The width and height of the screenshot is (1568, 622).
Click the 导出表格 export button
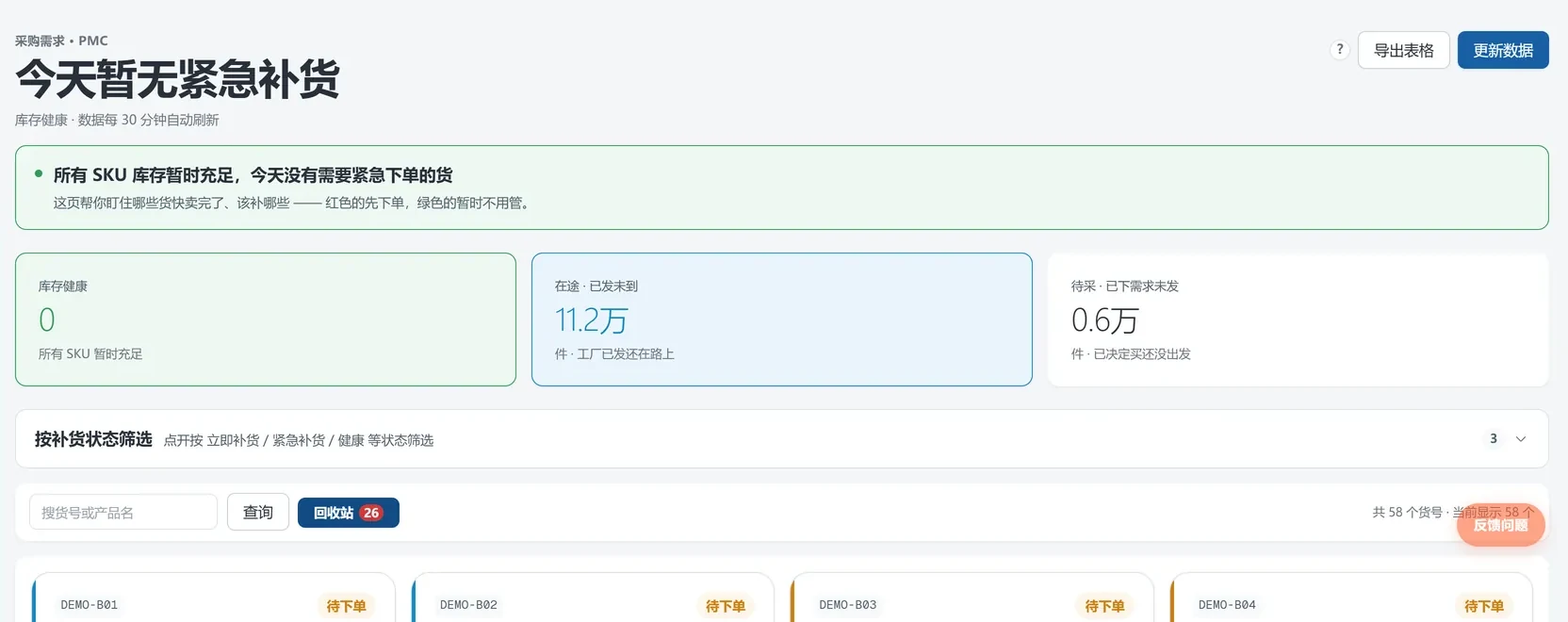1403,50
